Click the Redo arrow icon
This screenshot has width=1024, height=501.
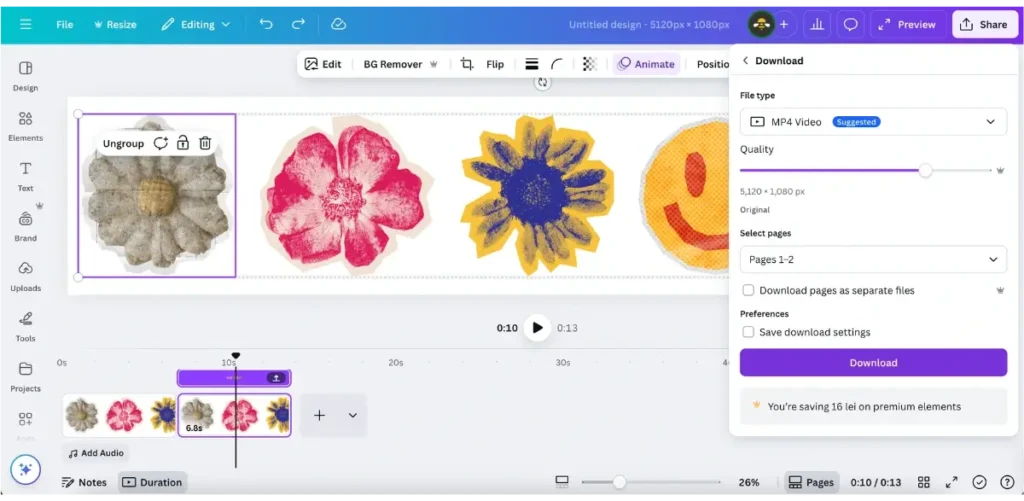(298, 24)
